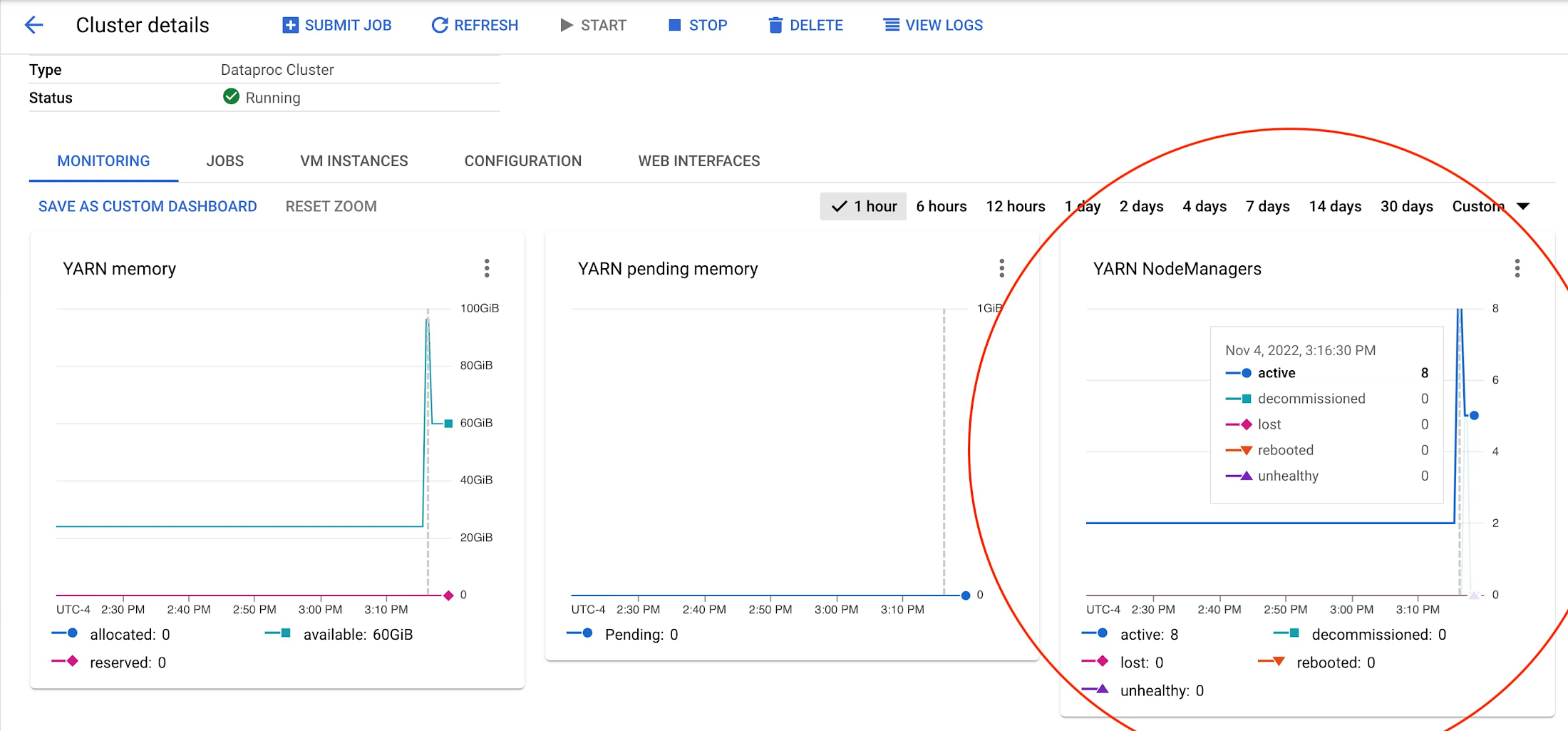
Task: Click the active data point on NodeManagers chart
Action: click(x=1474, y=415)
